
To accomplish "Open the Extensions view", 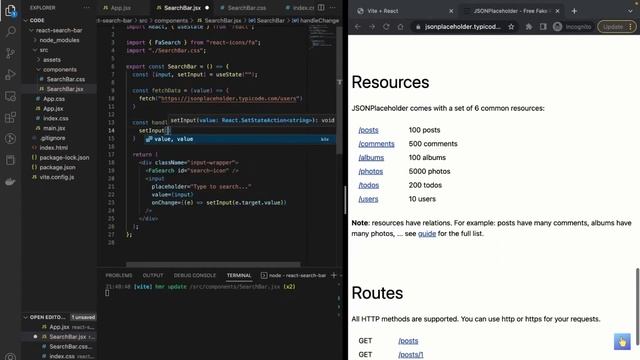I will pyautogui.click(x=10, y=118).
